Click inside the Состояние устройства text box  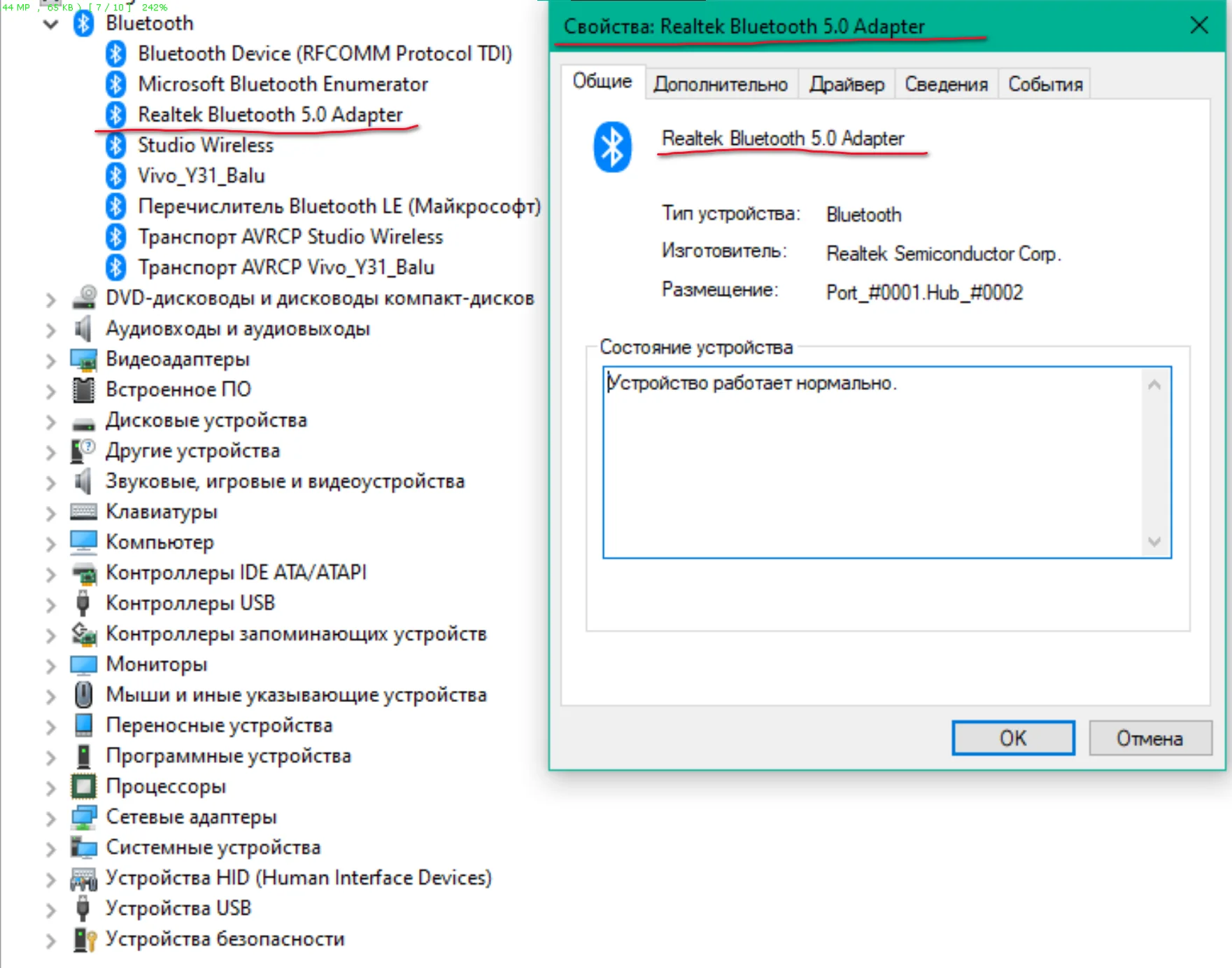click(x=886, y=462)
